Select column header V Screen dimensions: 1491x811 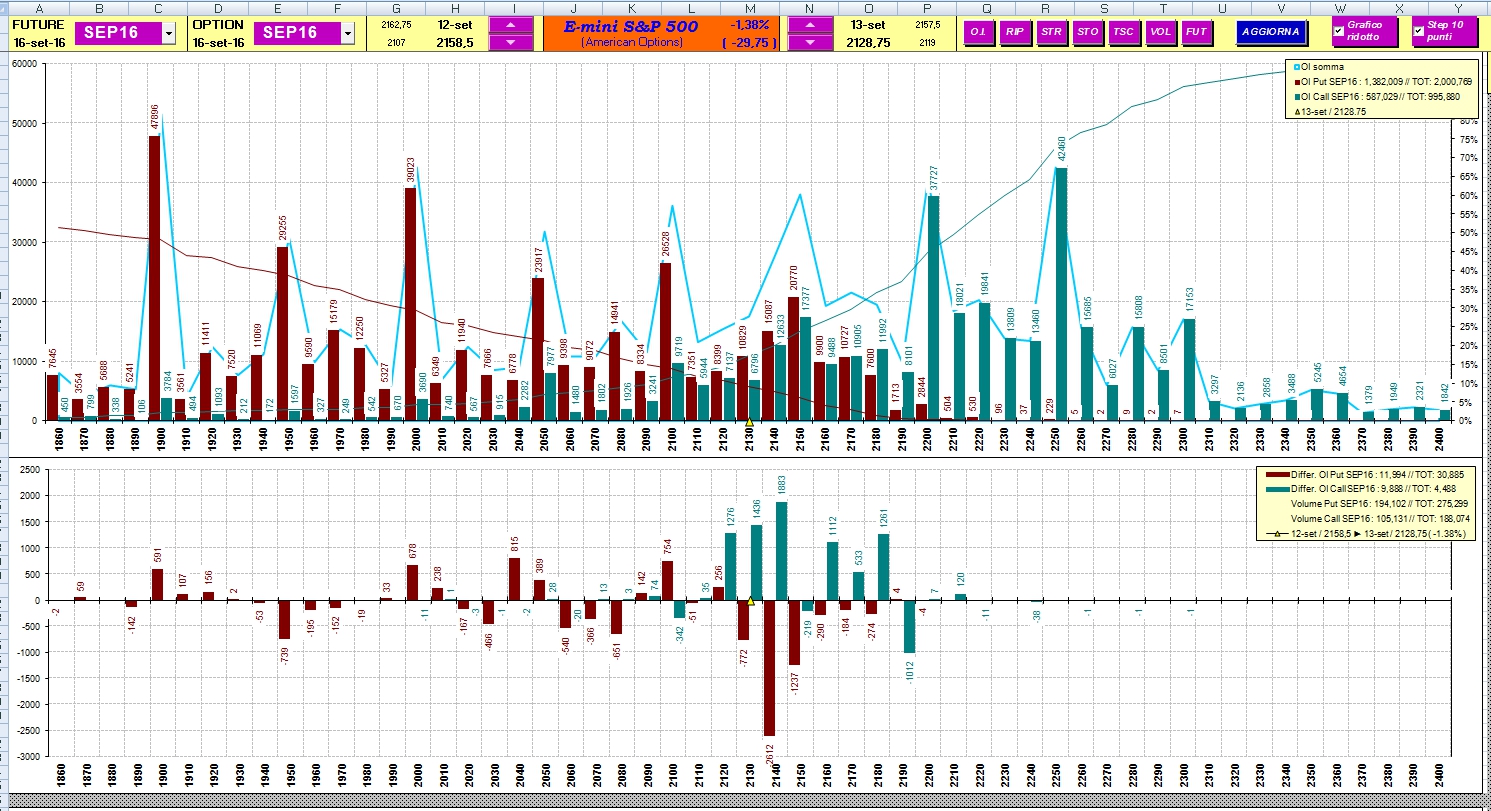click(1281, 8)
